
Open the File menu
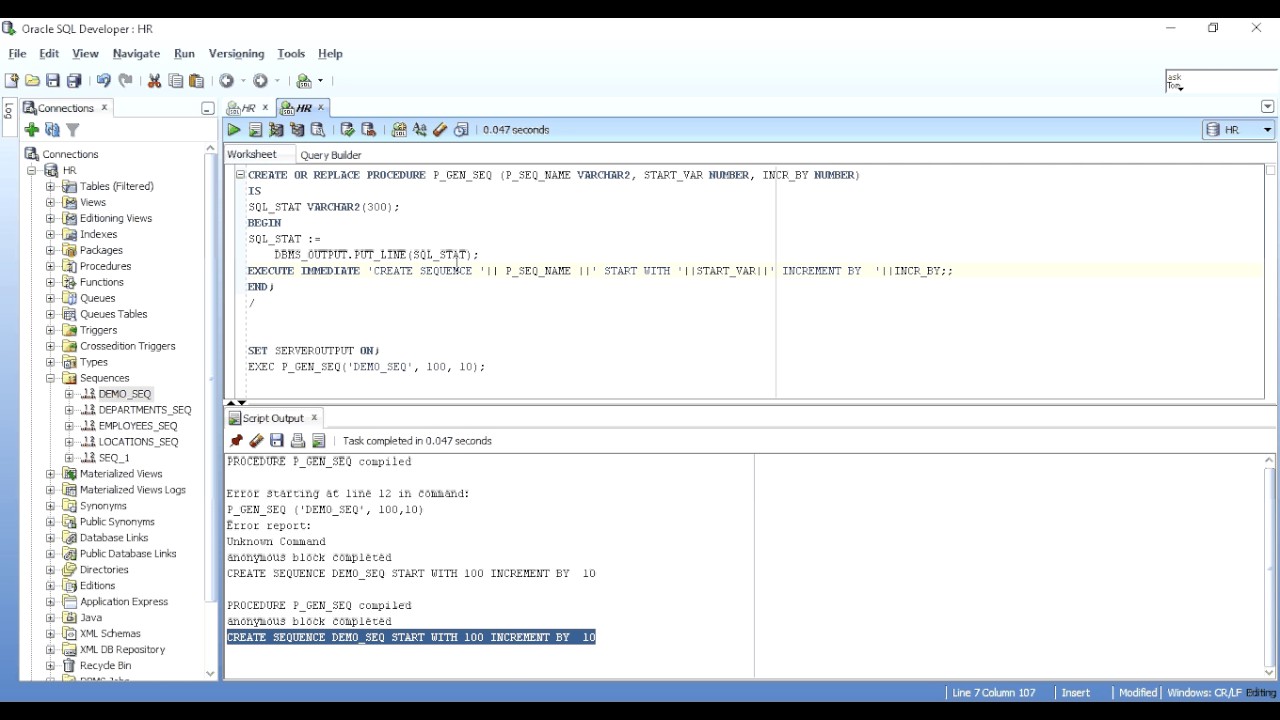coord(17,54)
